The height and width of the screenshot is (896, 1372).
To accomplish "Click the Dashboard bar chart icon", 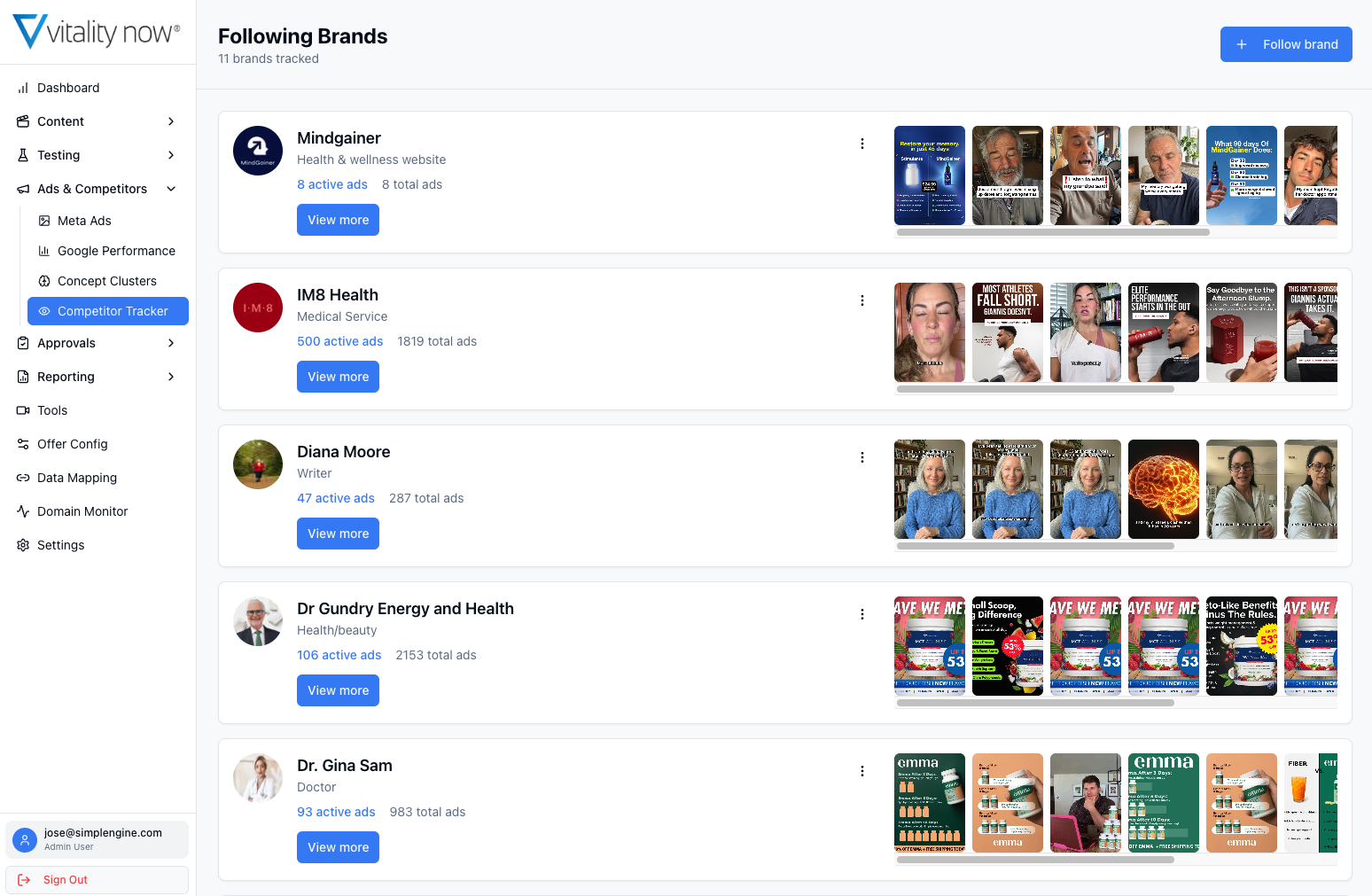I will (x=23, y=88).
